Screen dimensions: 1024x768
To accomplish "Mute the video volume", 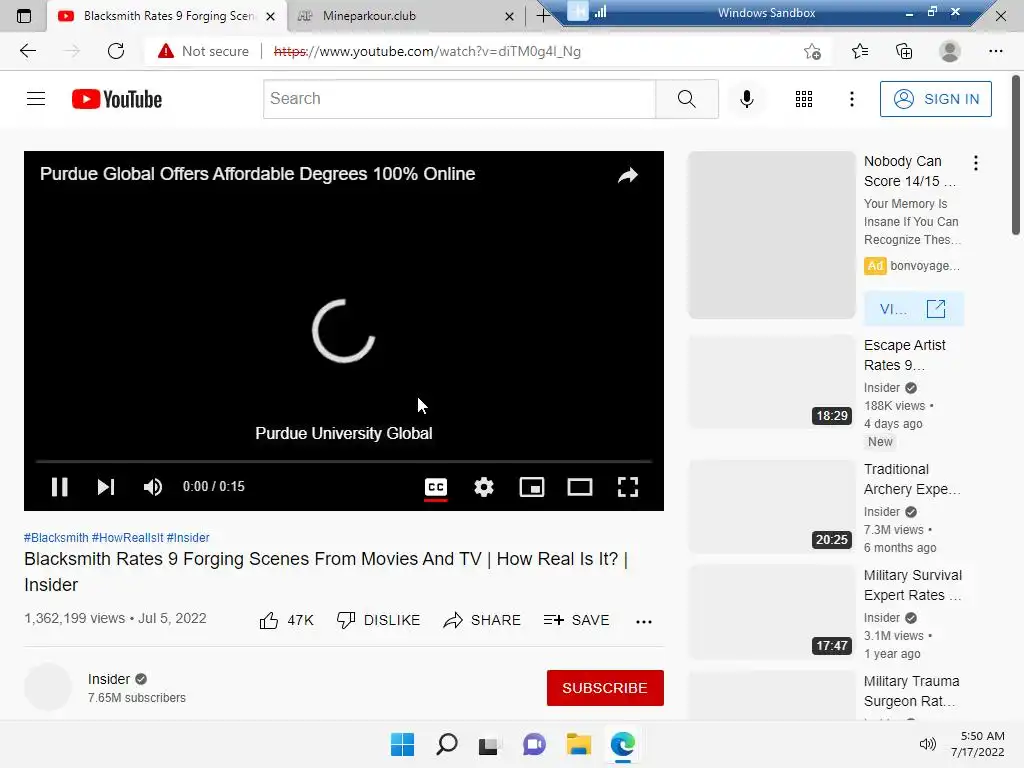I will click(x=153, y=487).
